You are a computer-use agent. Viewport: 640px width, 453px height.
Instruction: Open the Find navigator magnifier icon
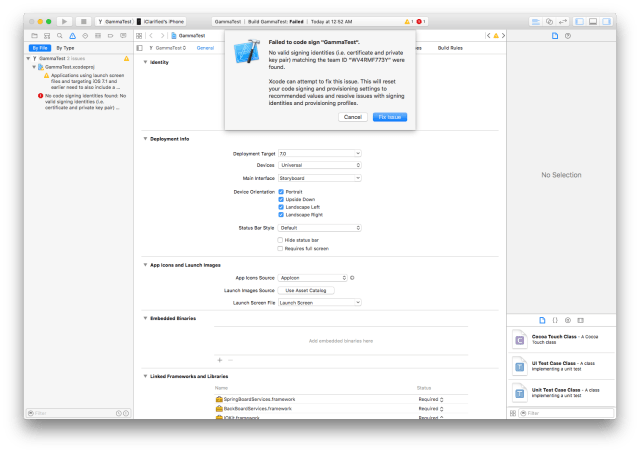(60, 36)
